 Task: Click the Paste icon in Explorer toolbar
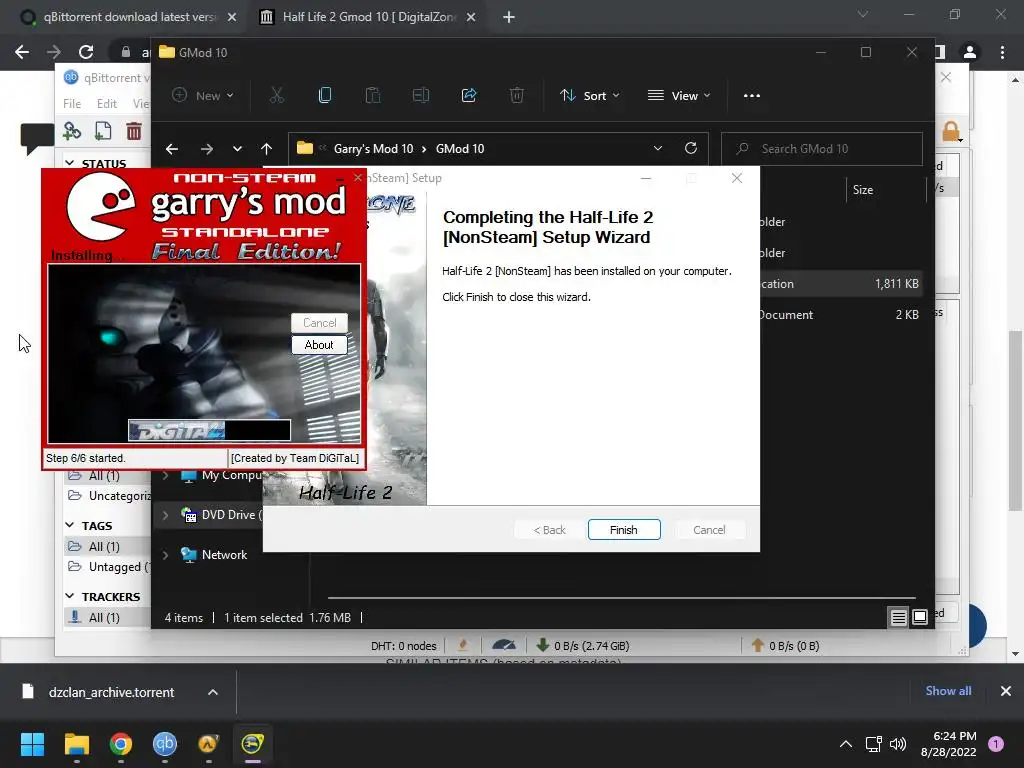point(373,95)
